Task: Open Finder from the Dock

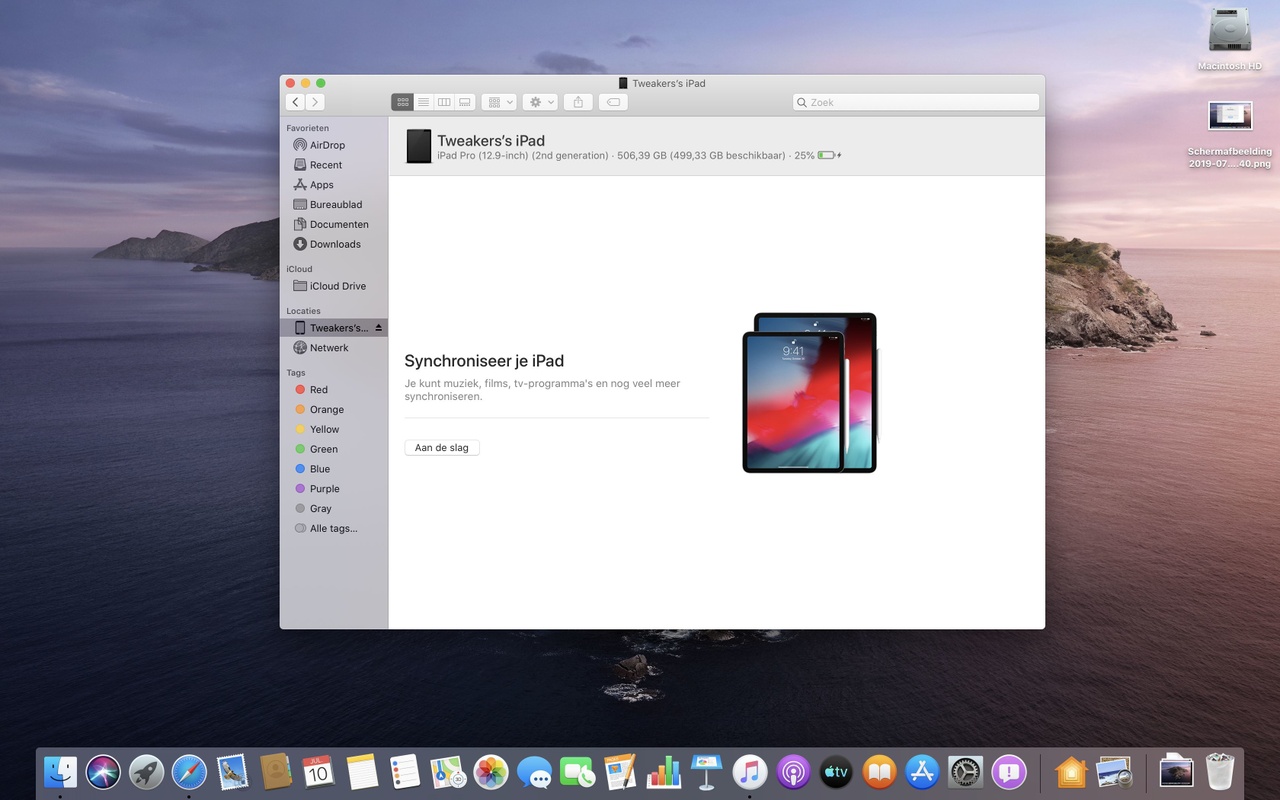Action: (61, 772)
